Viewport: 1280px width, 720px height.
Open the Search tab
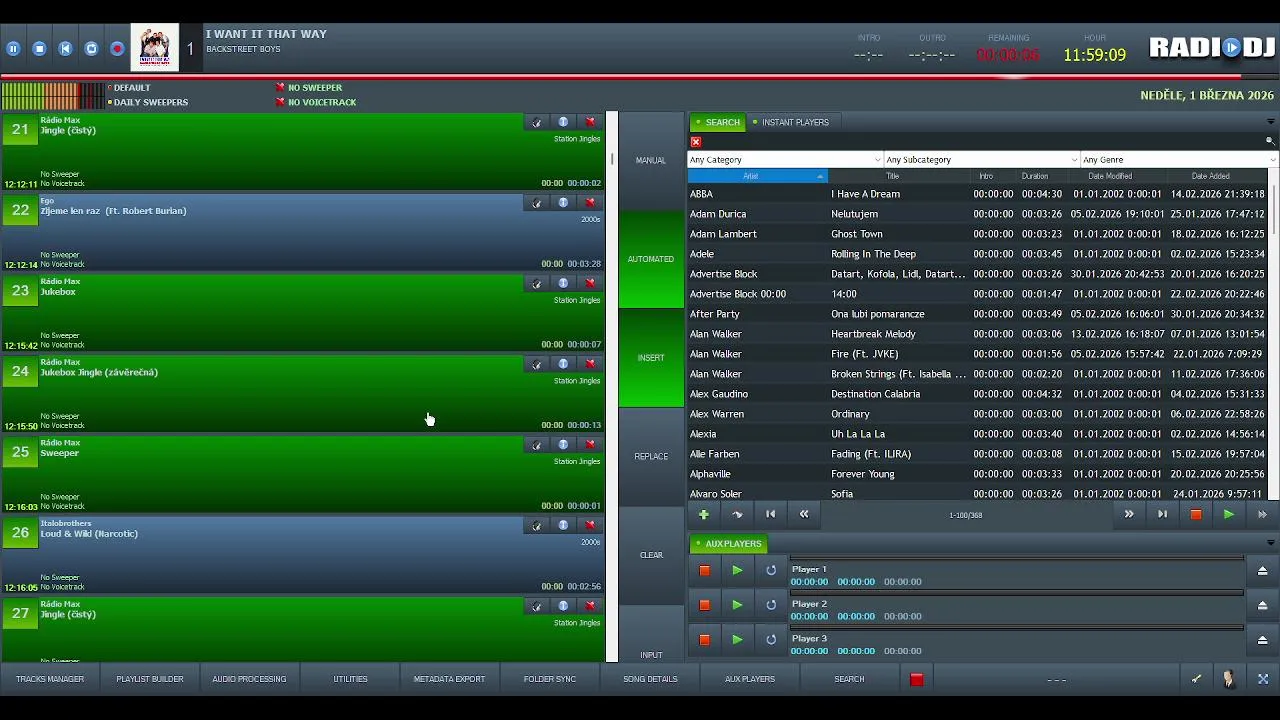[717, 122]
